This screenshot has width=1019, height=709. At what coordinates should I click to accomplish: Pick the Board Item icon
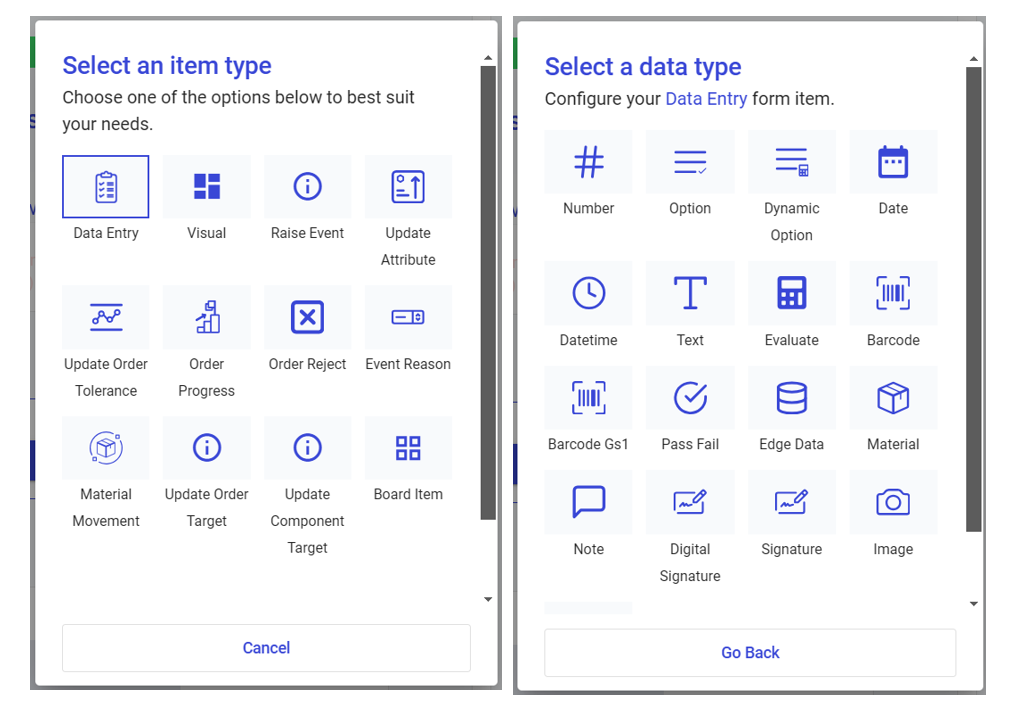point(408,448)
